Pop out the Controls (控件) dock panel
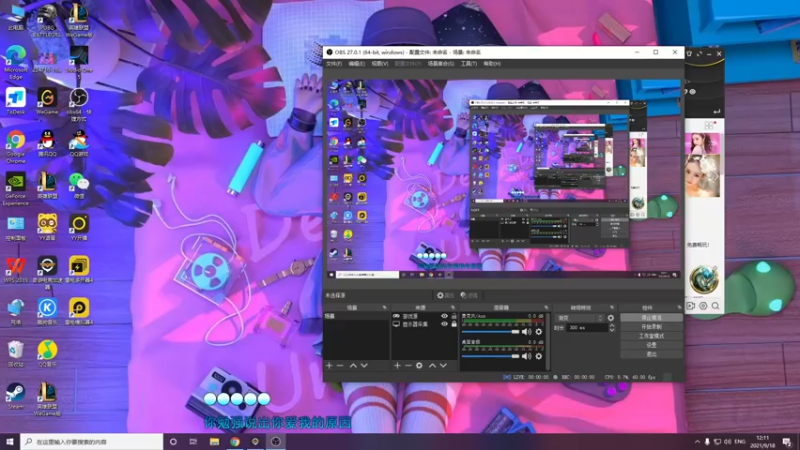The width and height of the screenshot is (800, 450). pyautogui.click(x=679, y=308)
